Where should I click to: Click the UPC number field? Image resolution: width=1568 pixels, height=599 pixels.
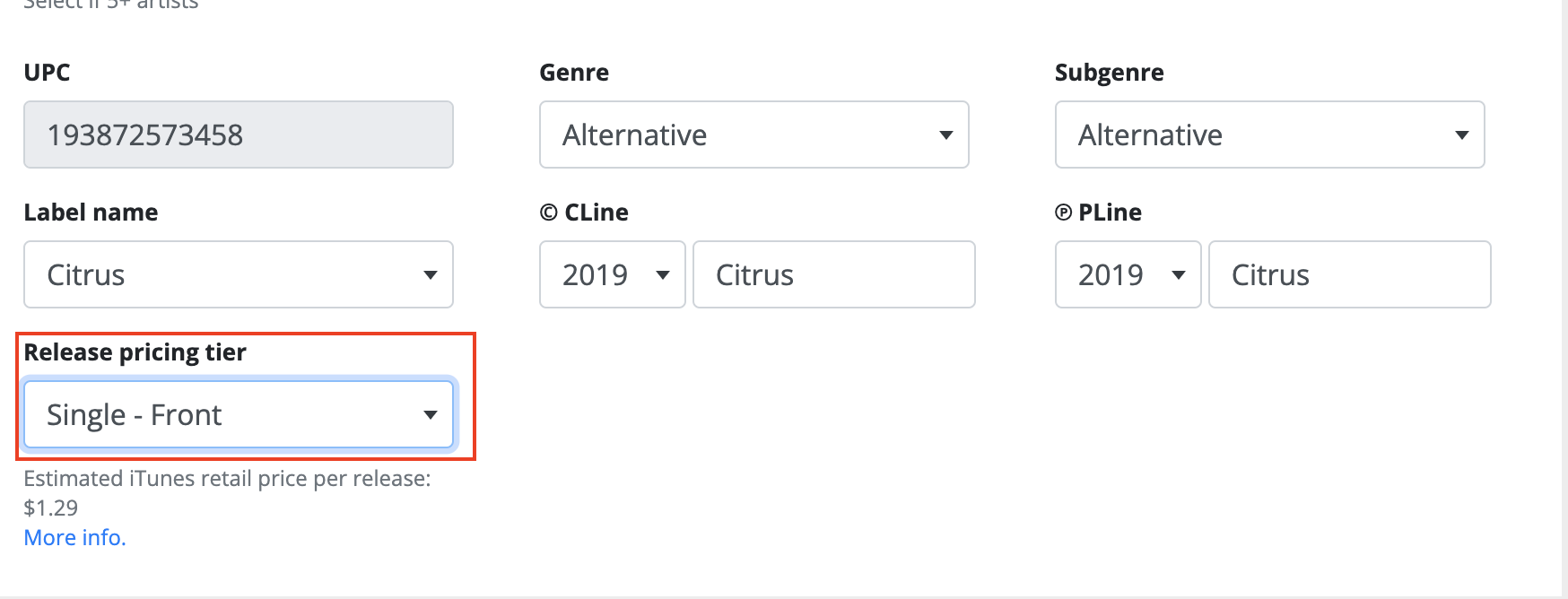point(238,135)
